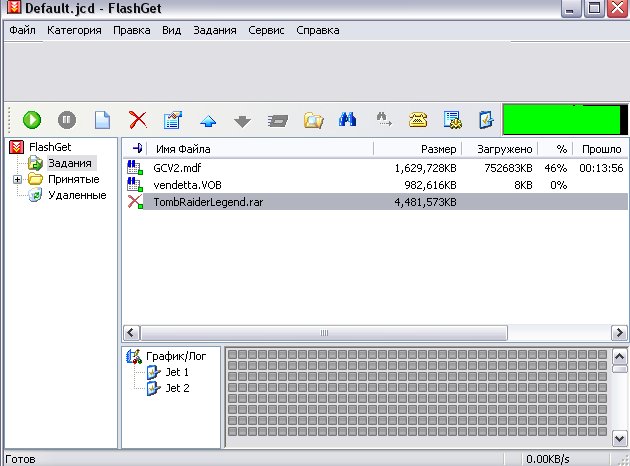Click block graph scrollbar up arrow
The width and height of the screenshot is (630, 466).
coord(619,356)
